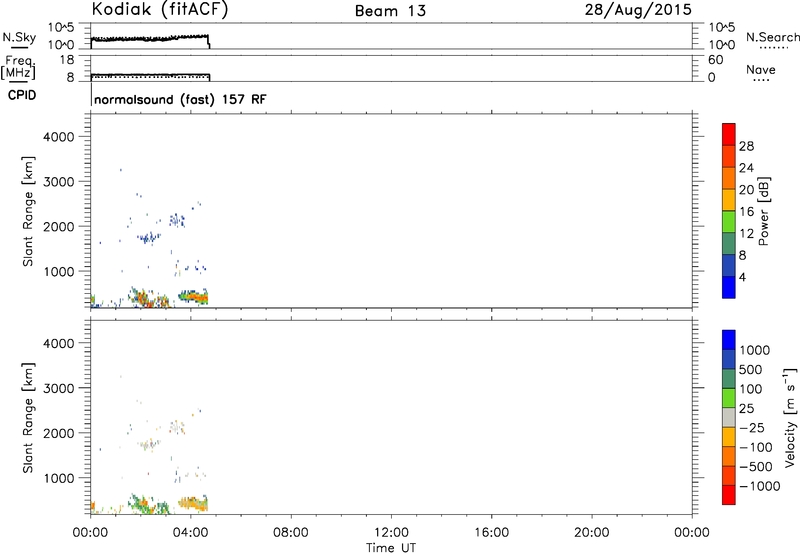Click the '-1000' velocity scale value
This screenshot has width=800, height=554.
click(x=759, y=486)
